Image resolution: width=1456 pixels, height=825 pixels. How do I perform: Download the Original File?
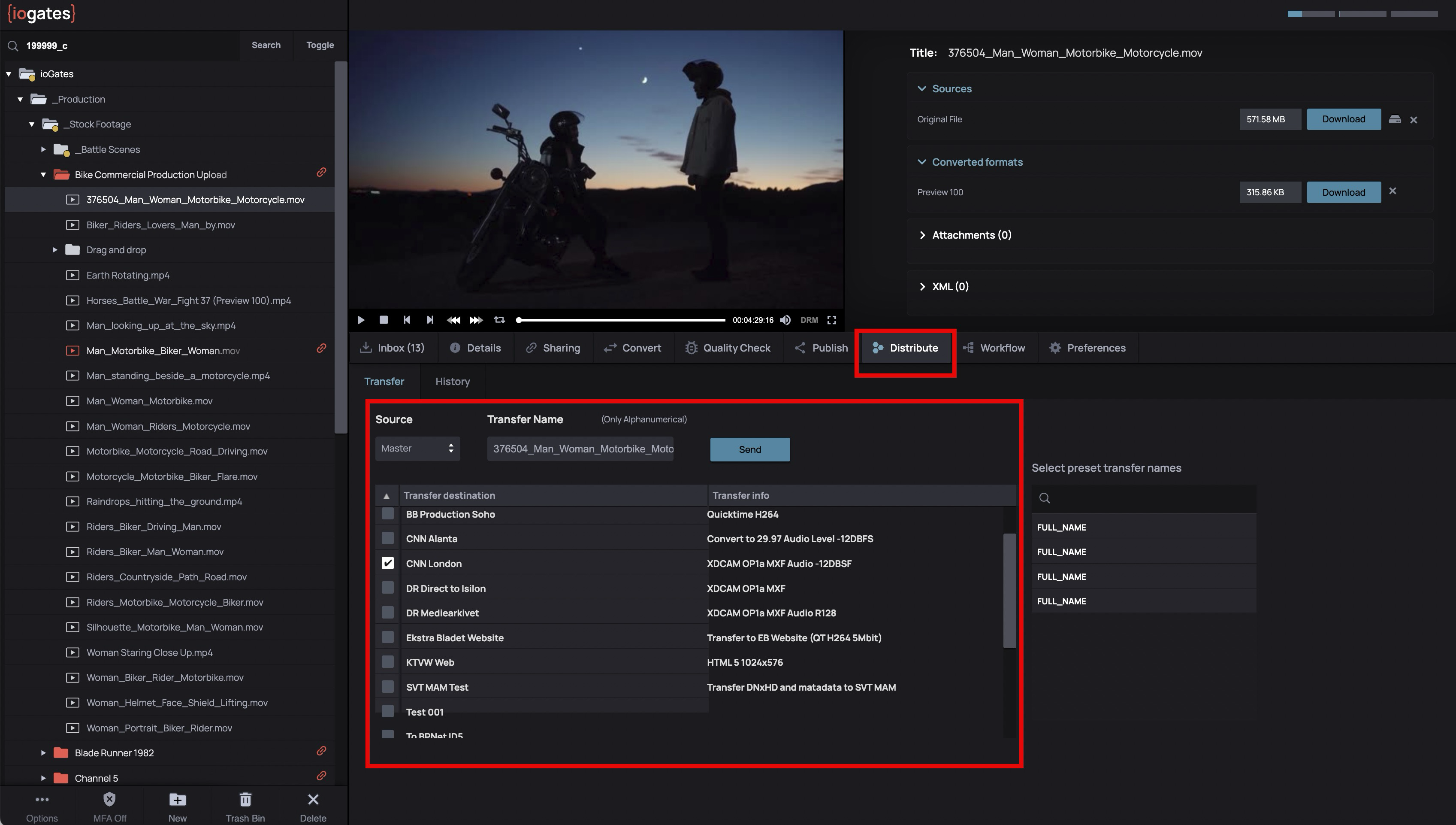point(1343,120)
